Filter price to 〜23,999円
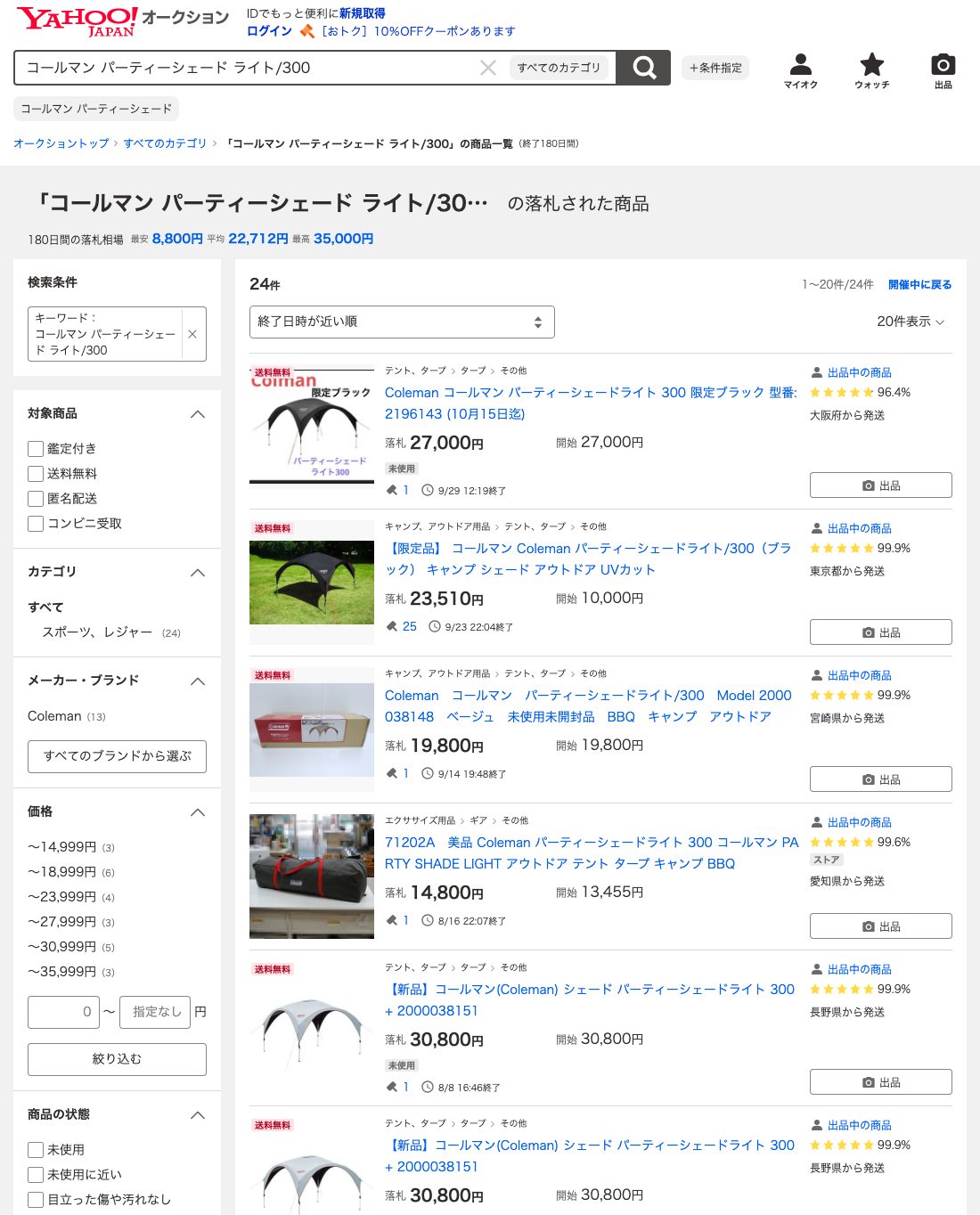The image size is (980, 1215). pyautogui.click(x=61, y=897)
